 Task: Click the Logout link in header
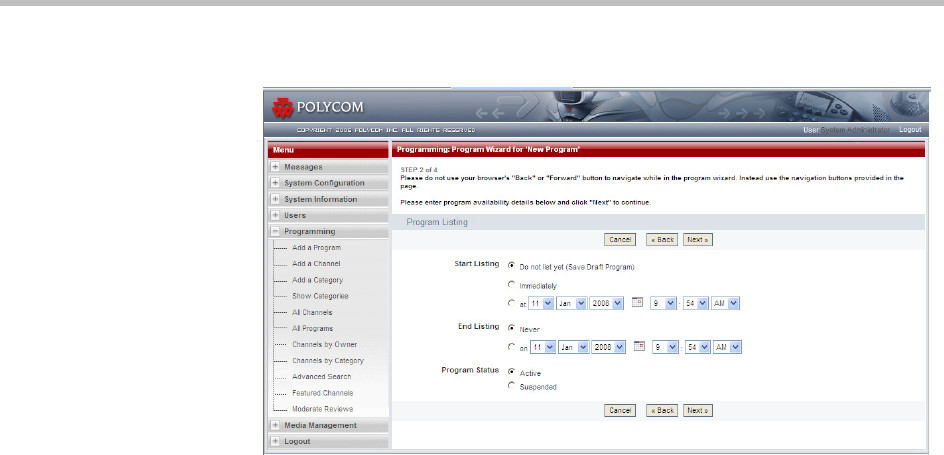coord(909,130)
